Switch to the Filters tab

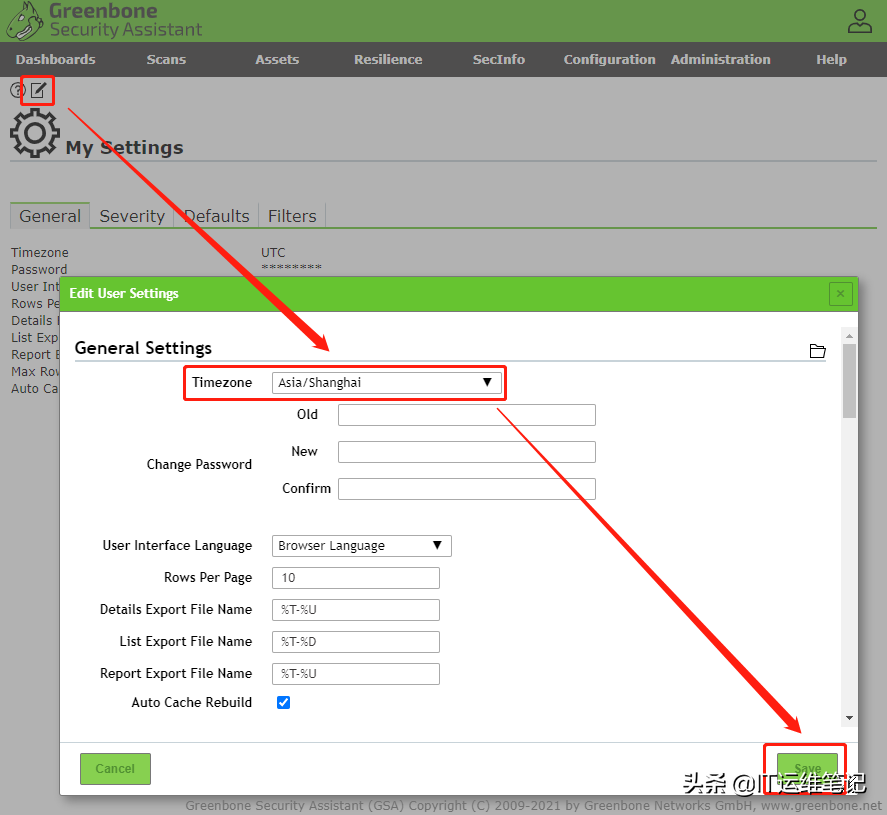[292, 216]
